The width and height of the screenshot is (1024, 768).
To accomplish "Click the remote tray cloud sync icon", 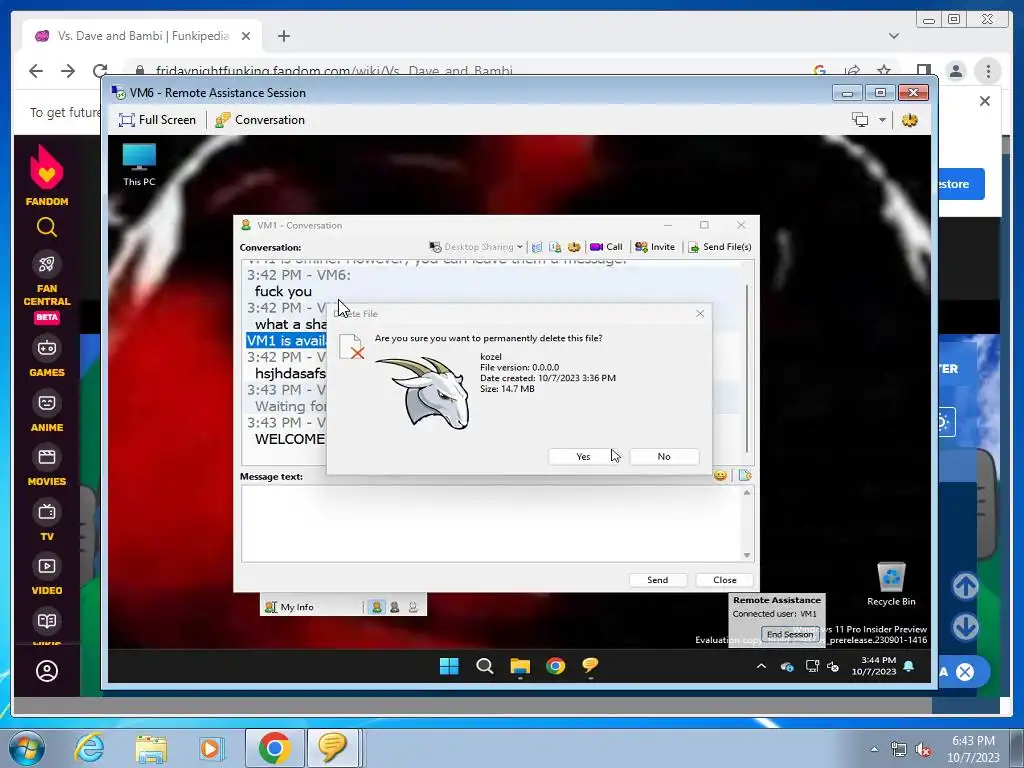I will [787, 667].
